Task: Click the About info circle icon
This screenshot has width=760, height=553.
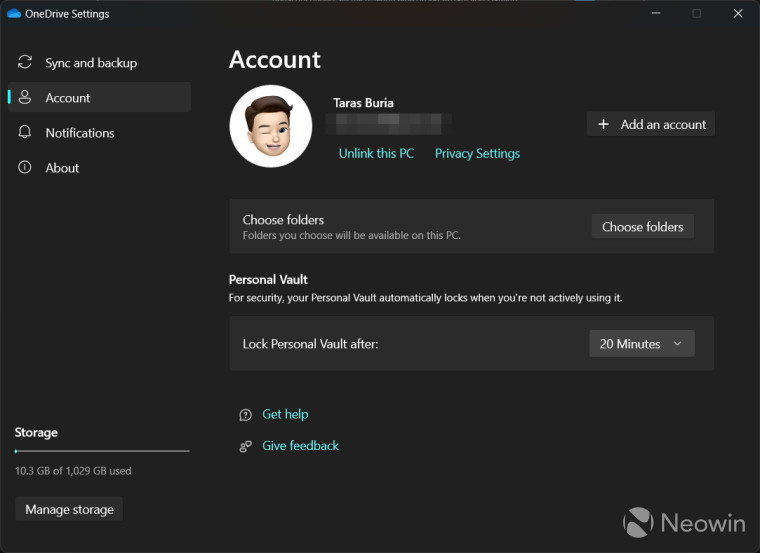Action: click(25, 167)
